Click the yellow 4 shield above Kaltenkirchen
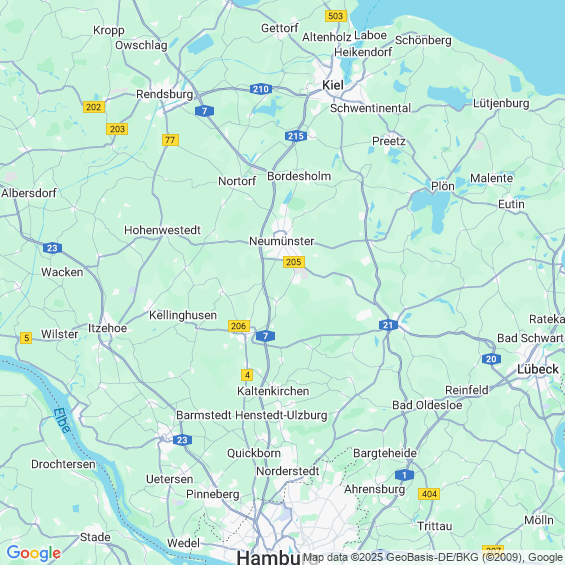Viewport: 565px width, 565px height. click(247, 375)
